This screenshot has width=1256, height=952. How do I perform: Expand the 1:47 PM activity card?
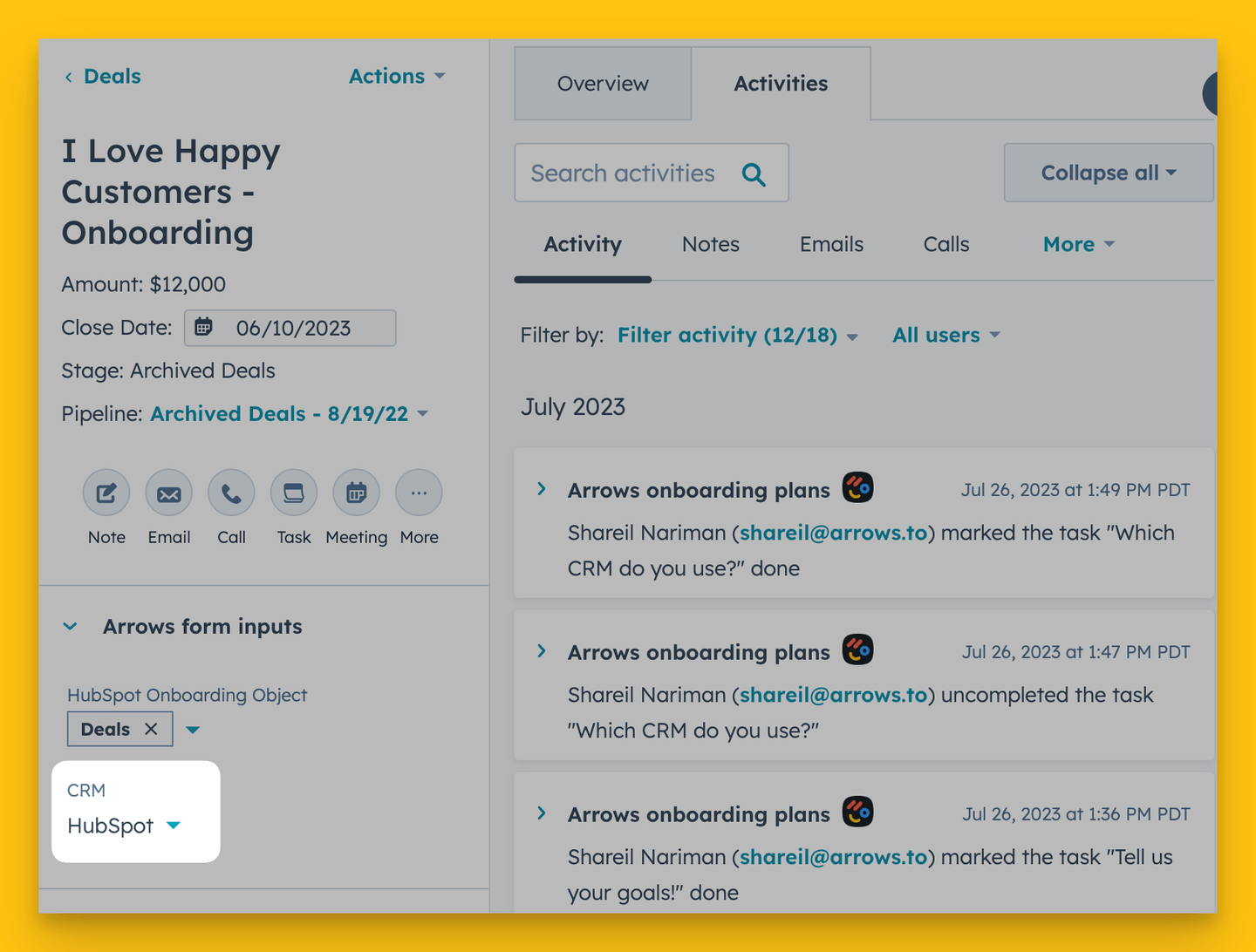click(x=542, y=652)
